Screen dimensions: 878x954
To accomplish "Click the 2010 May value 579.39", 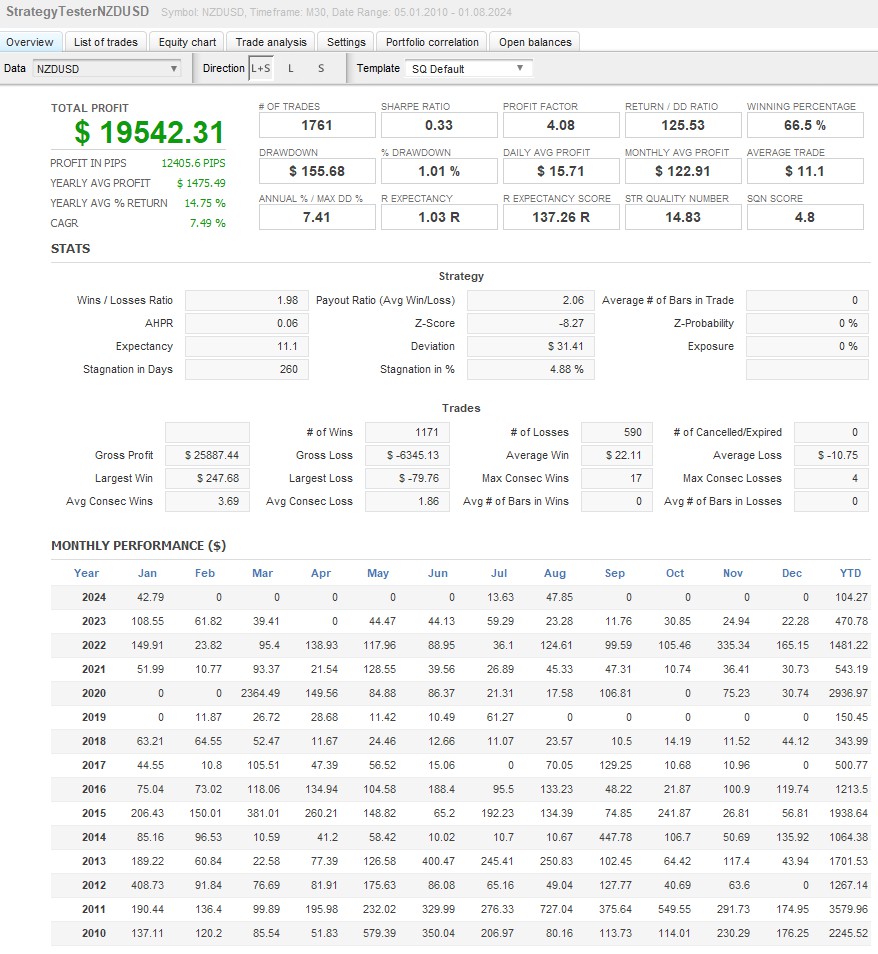I will (380, 933).
